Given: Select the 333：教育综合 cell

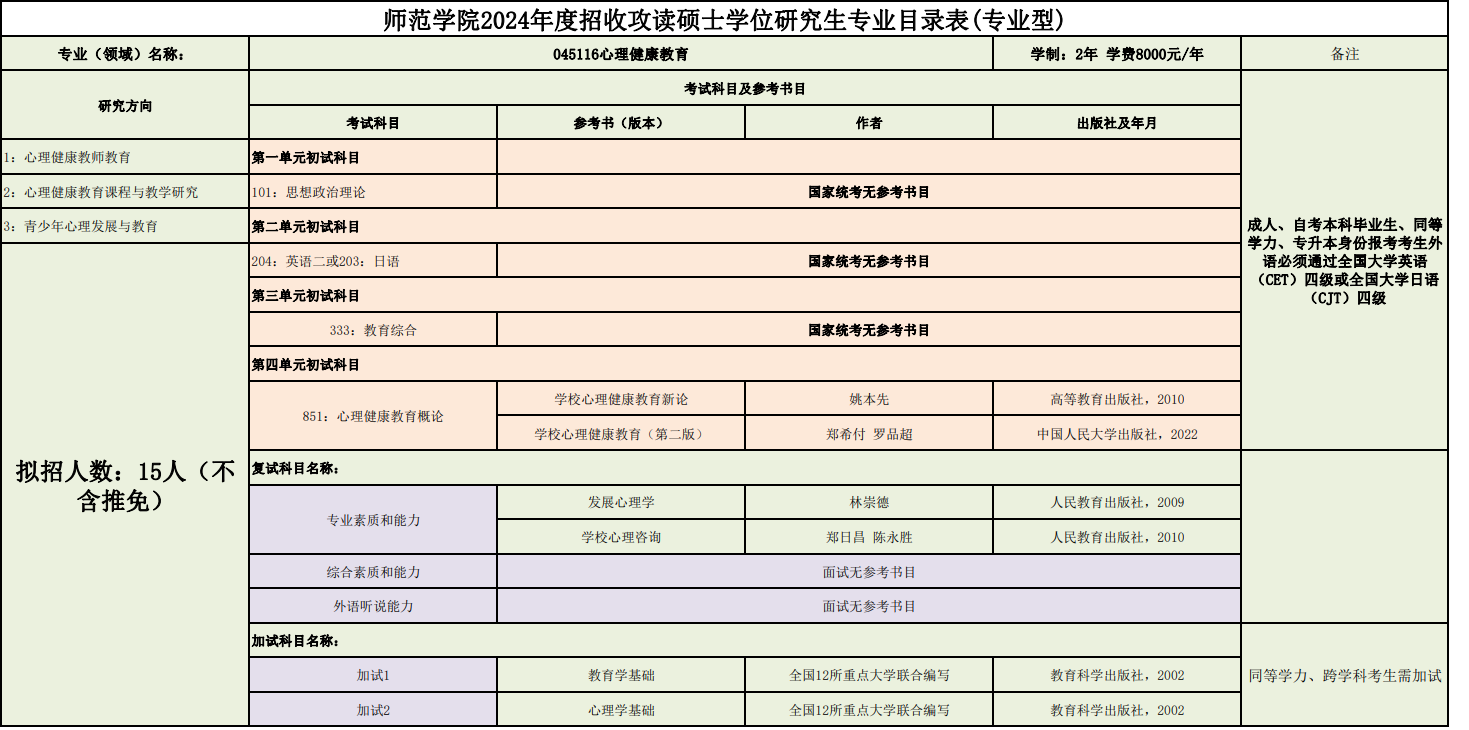Looking at the screenshot, I should (x=373, y=330).
